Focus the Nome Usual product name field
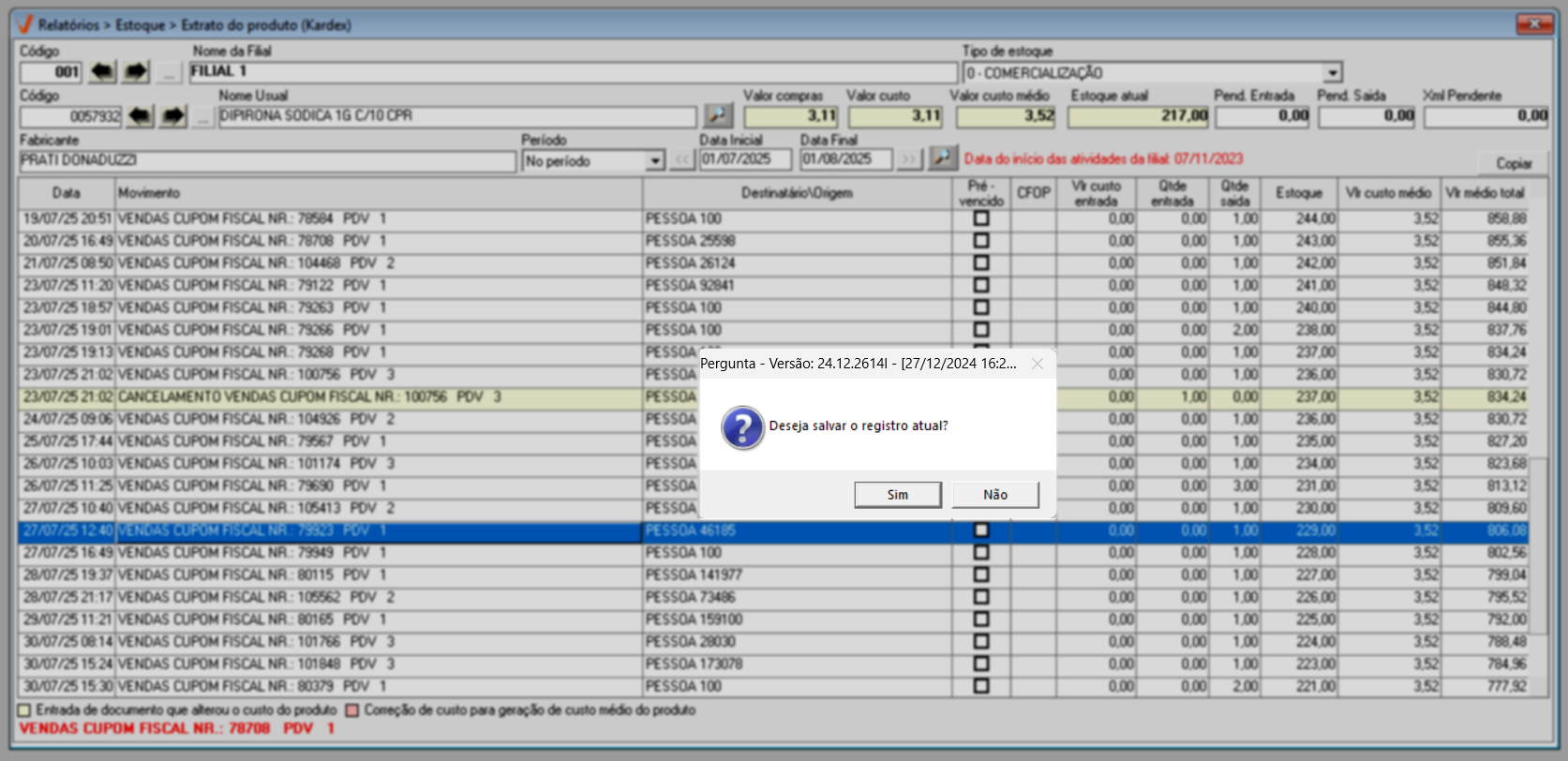The image size is (1568, 761). click(457, 116)
